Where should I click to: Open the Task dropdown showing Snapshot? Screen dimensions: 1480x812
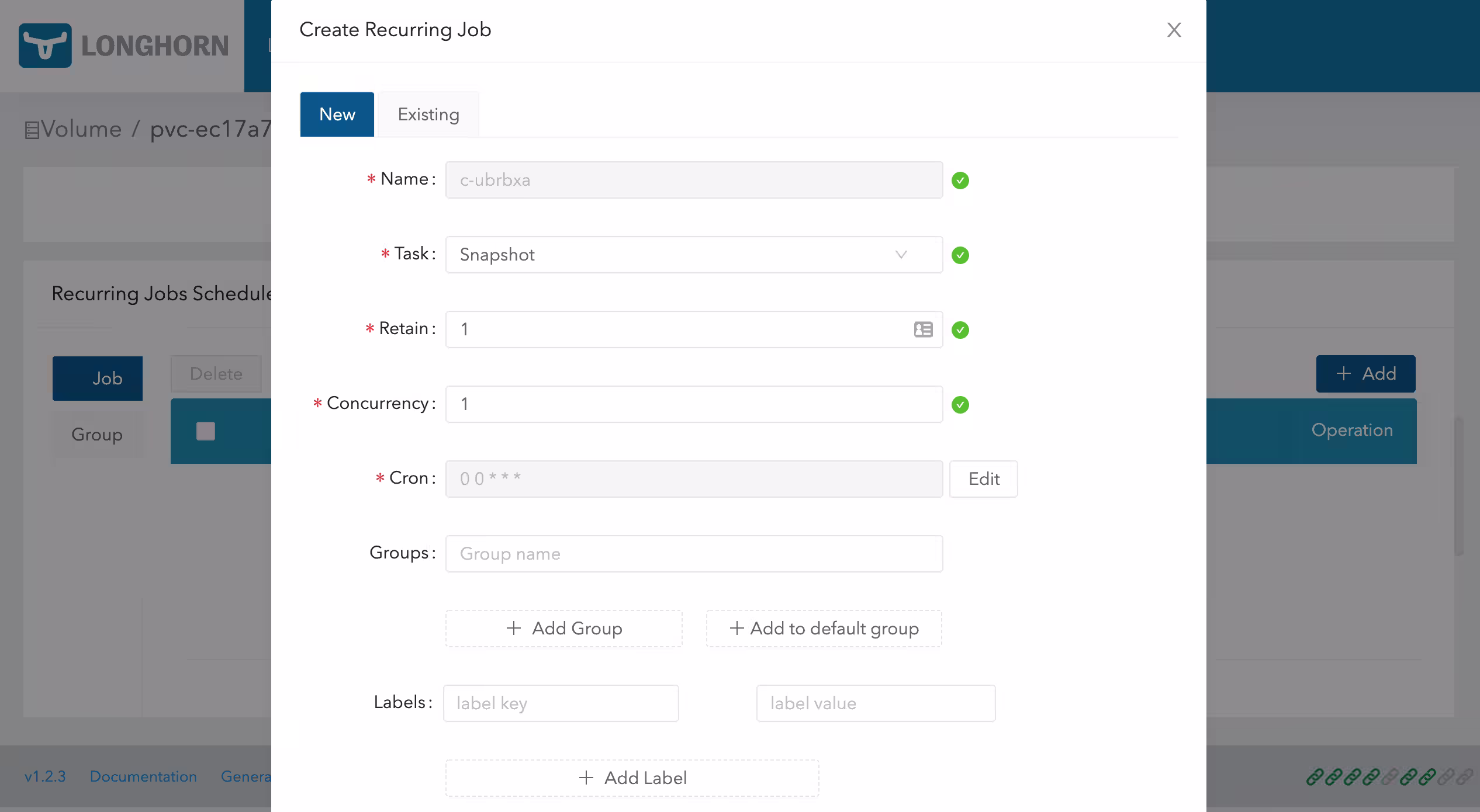point(694,255)
